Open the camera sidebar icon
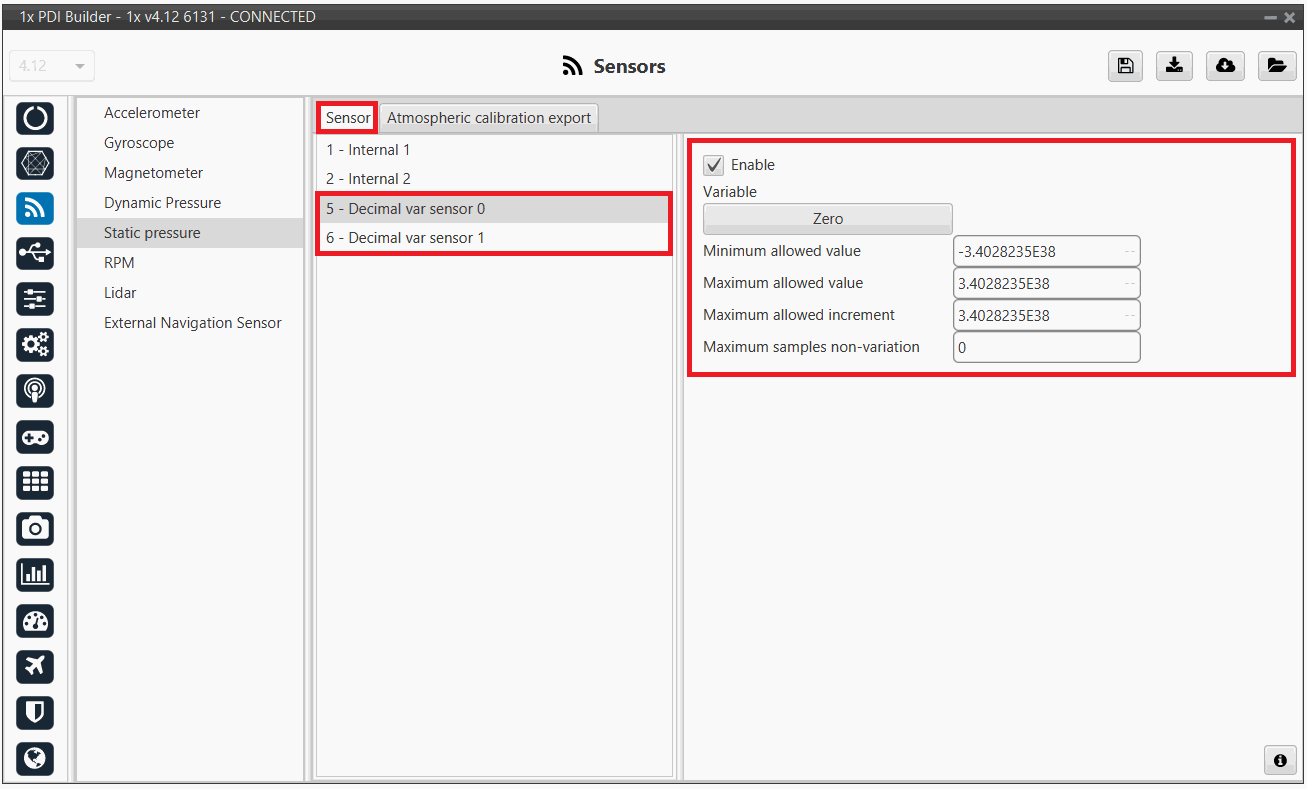The image size is (1307, 789). [35, 528]
